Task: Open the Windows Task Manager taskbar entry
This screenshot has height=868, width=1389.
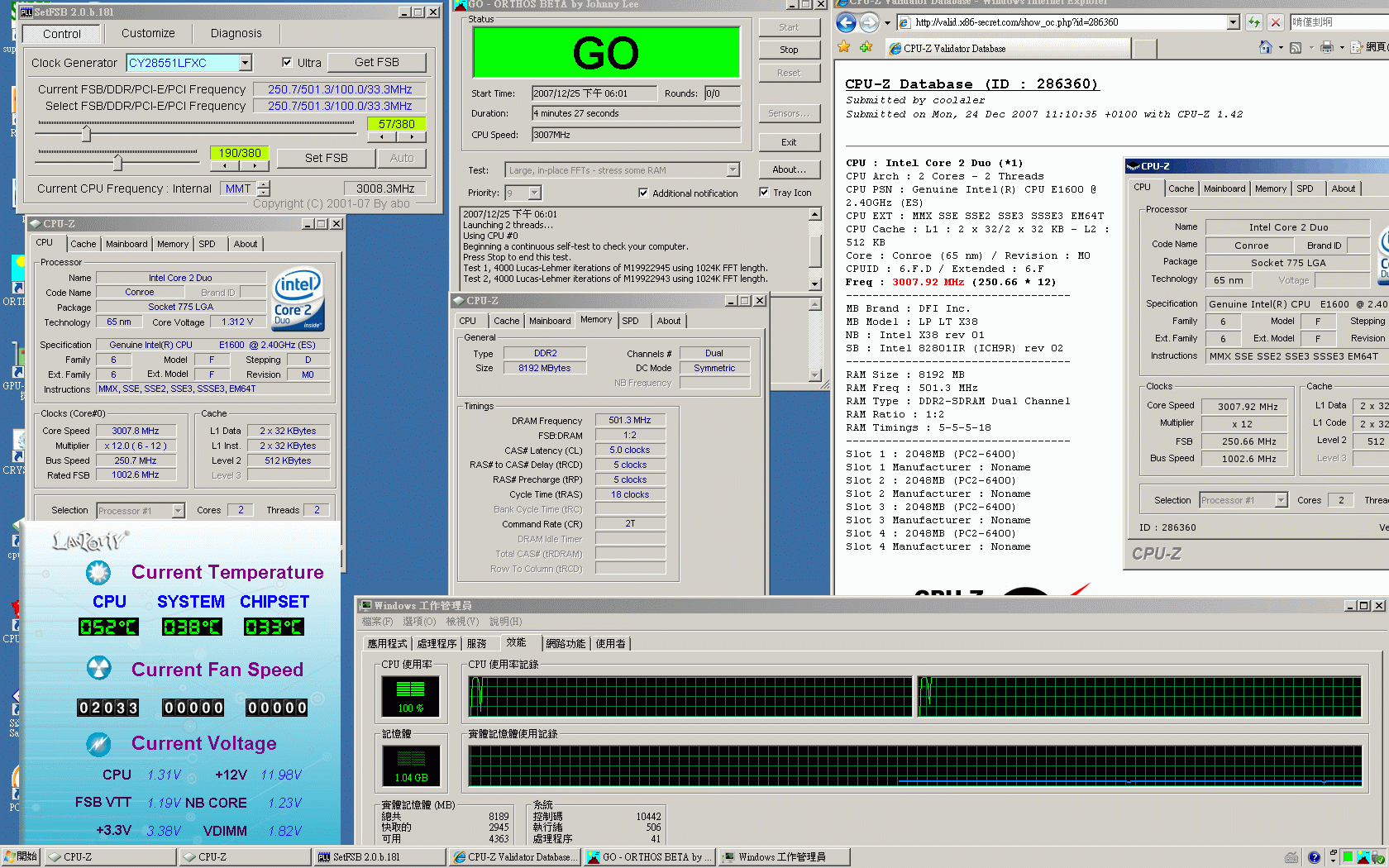Action: [x=784, y=857]
